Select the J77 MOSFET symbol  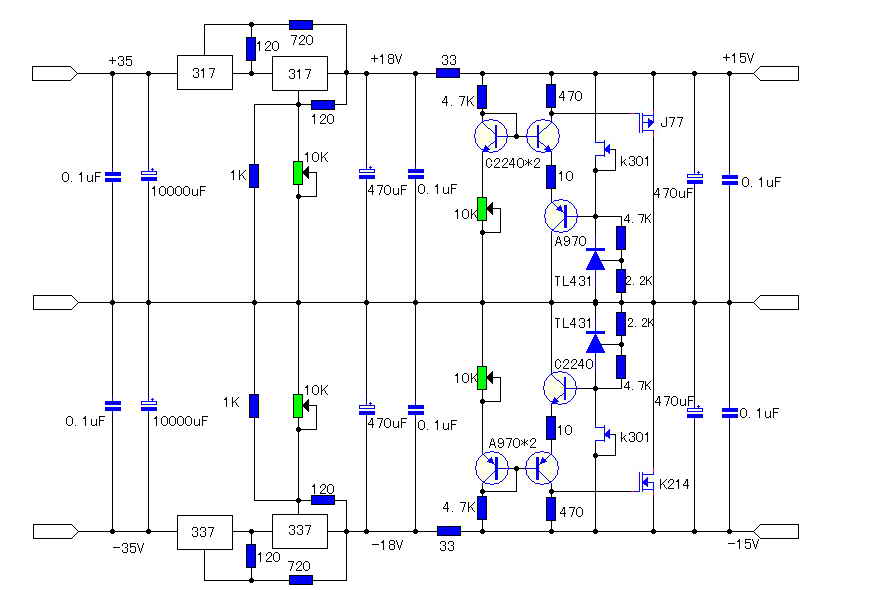(647, 122)
